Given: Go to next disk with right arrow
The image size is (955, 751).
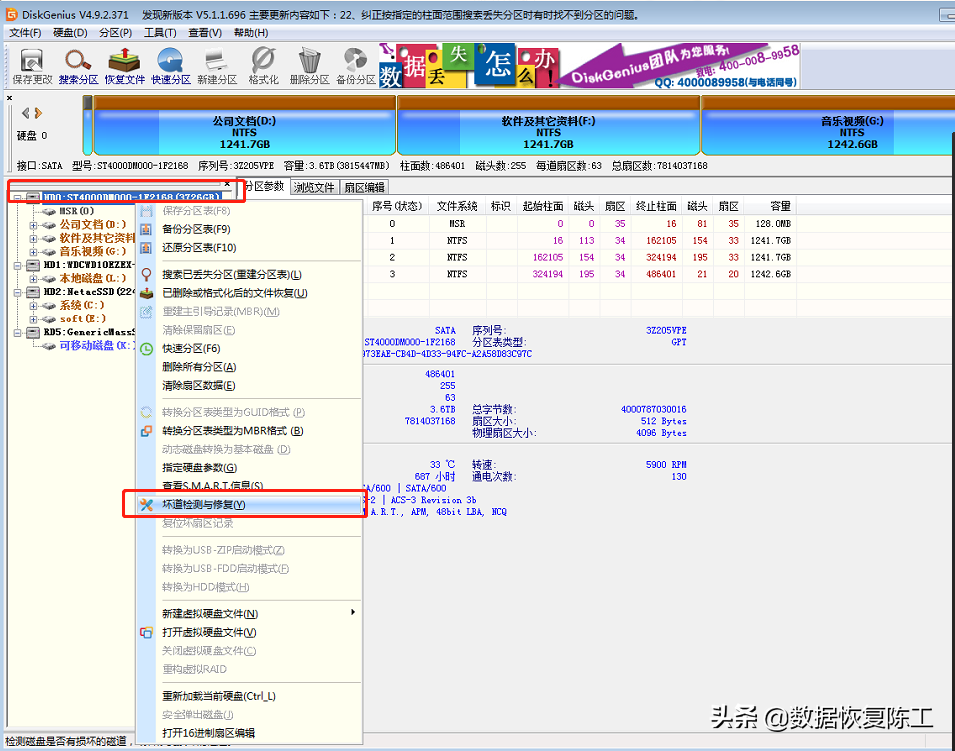Looking at the screenshot, I should point(38,113).
